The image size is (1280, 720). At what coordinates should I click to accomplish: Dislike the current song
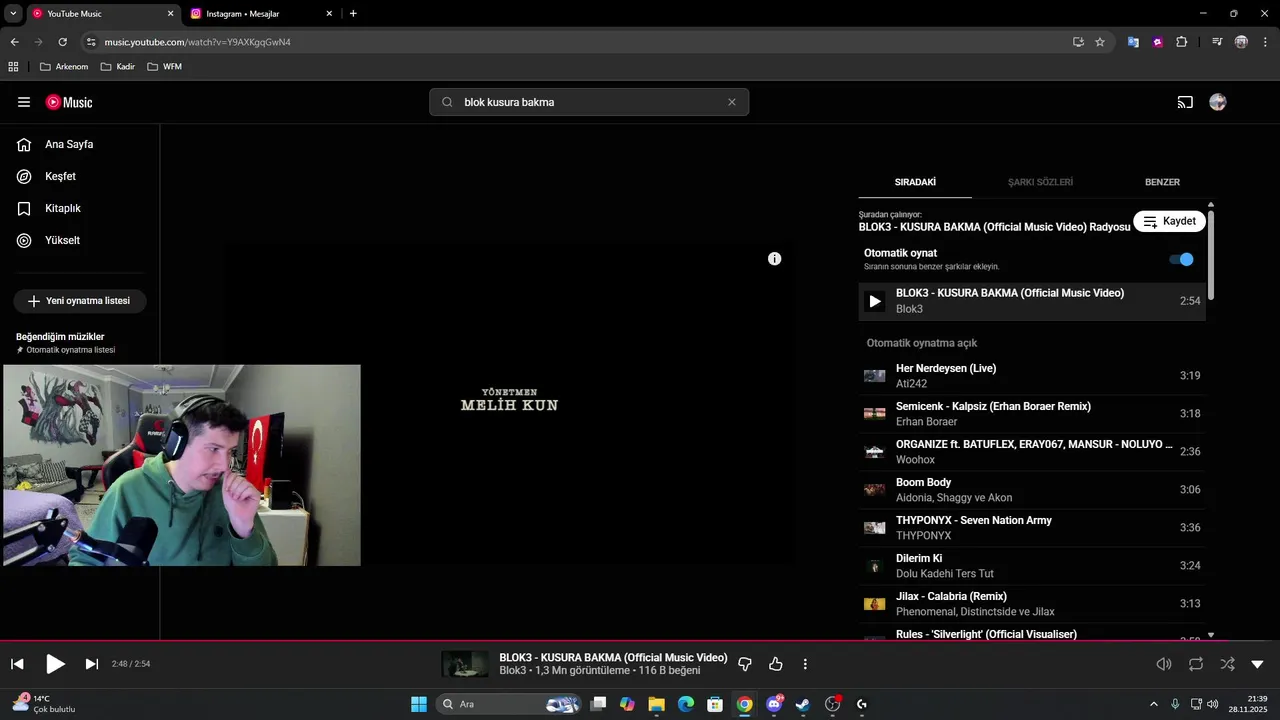pos(745,664)
